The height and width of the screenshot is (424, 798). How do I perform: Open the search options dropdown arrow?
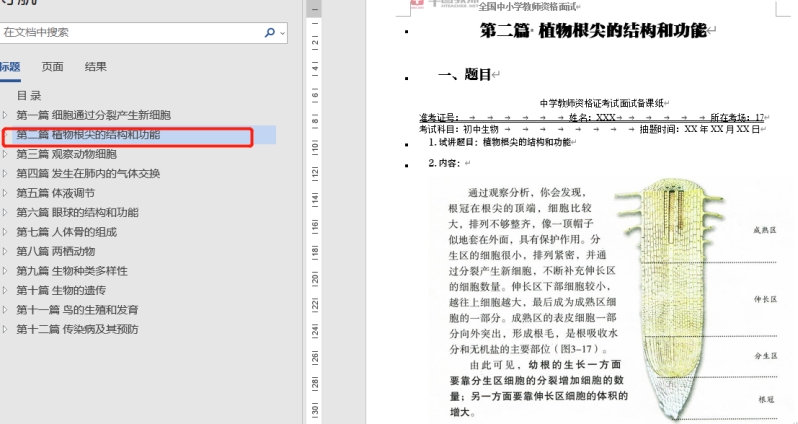pyautogui.click(x=283, y=32)
